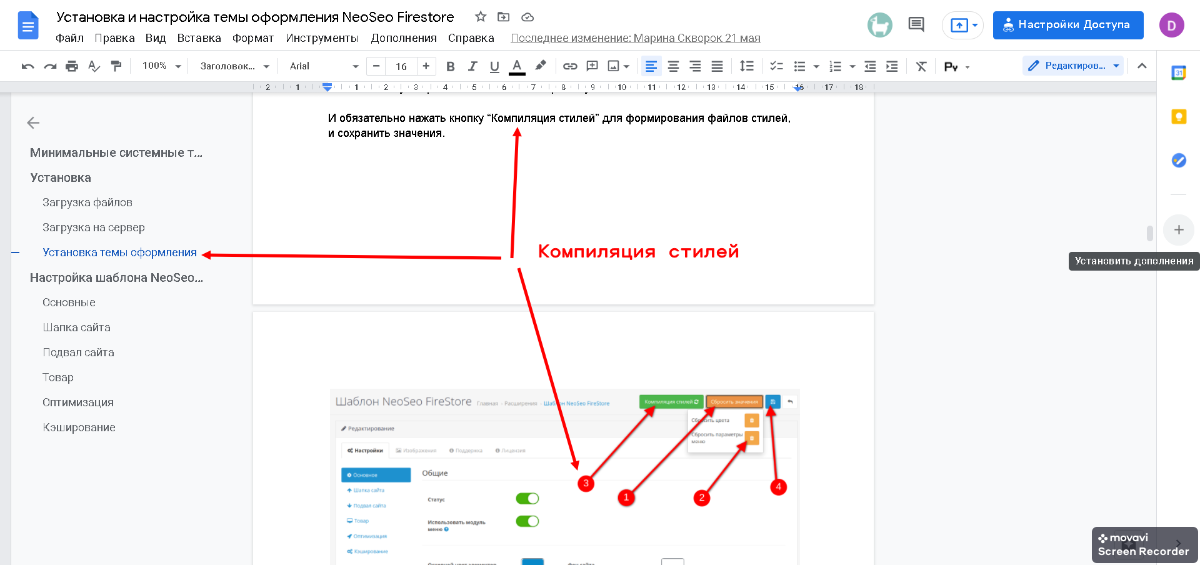Screen dimensions: 1200x565
Task: Open line spacing options
Action: 747,66
